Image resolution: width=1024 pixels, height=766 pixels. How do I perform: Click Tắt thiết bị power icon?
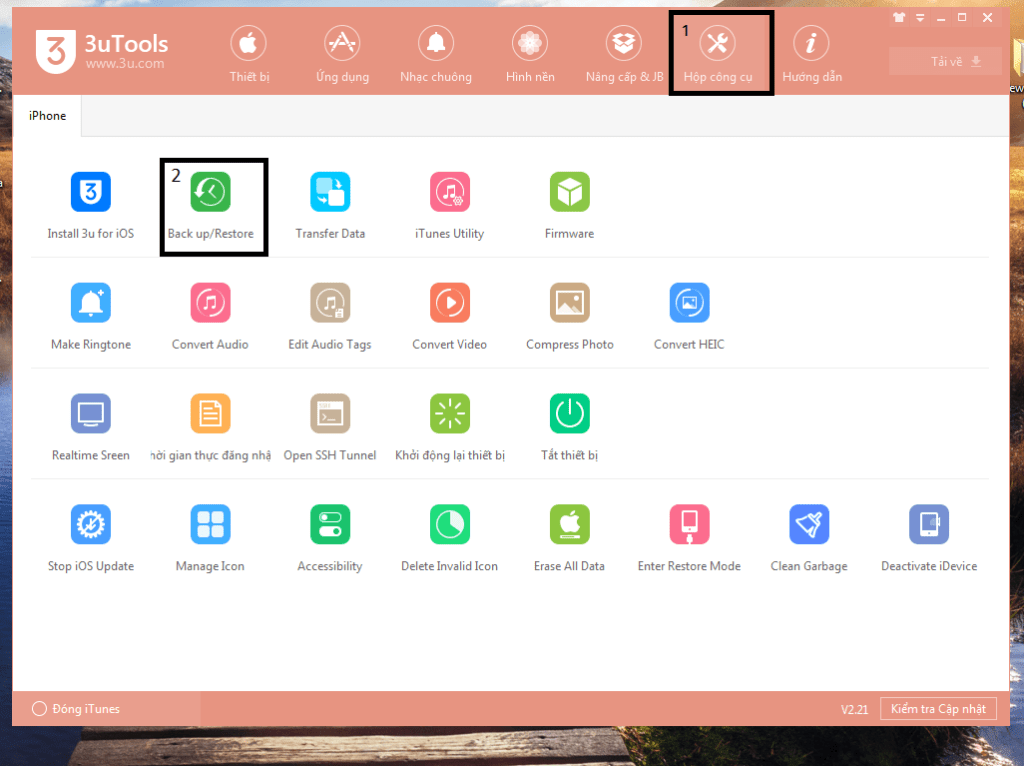point(569,413)
